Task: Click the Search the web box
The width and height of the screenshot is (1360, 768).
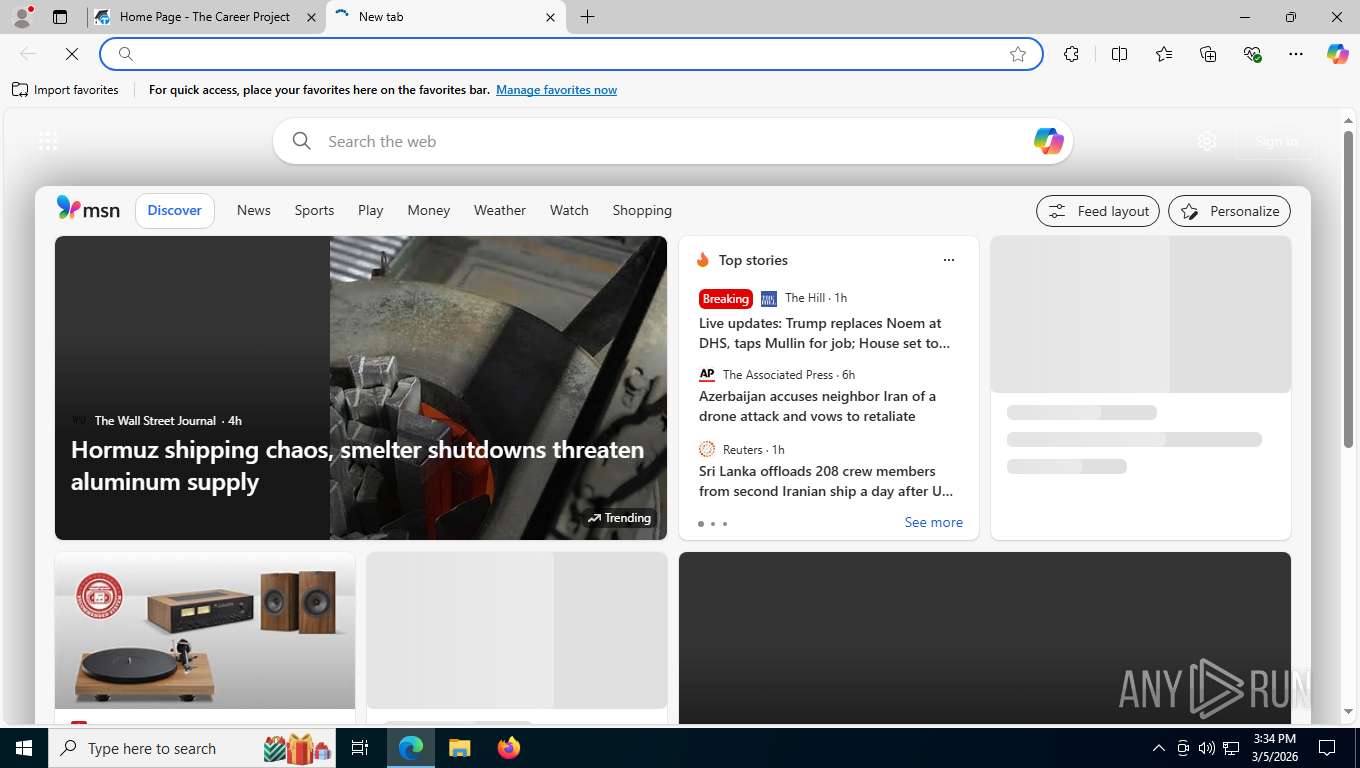Action: pos(672,141)
